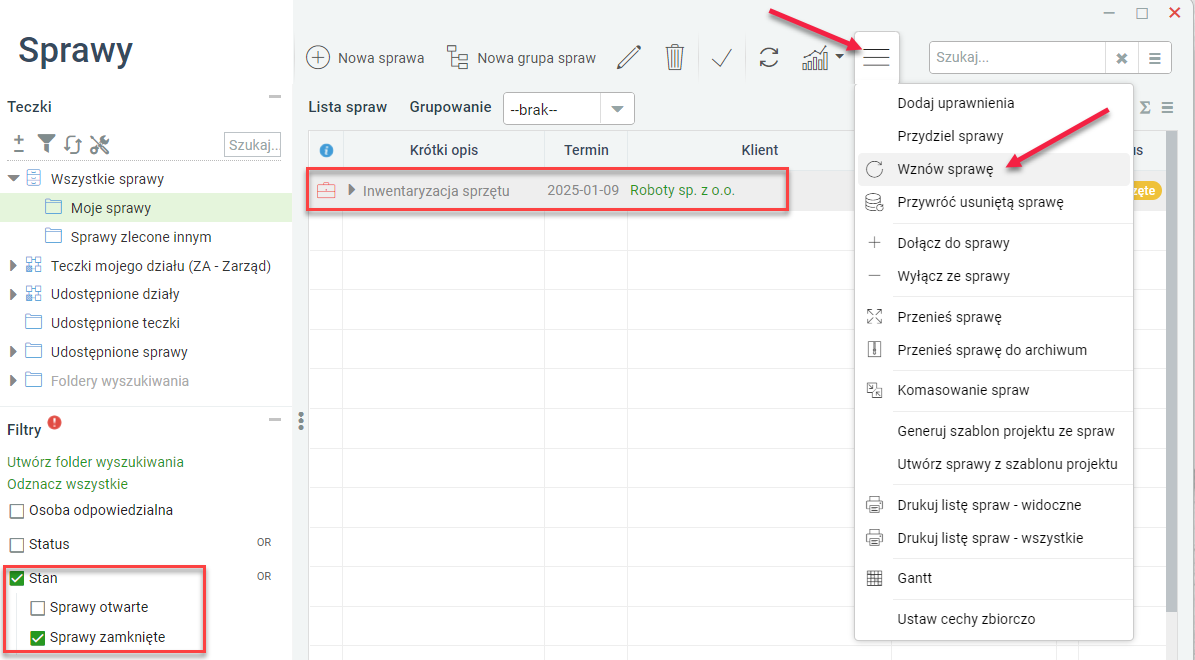The height and width of the screenshot is (660, 1195).
Task: Click the Utwórz folder wyszukiwania link
Action: click(x=95, y=462)
